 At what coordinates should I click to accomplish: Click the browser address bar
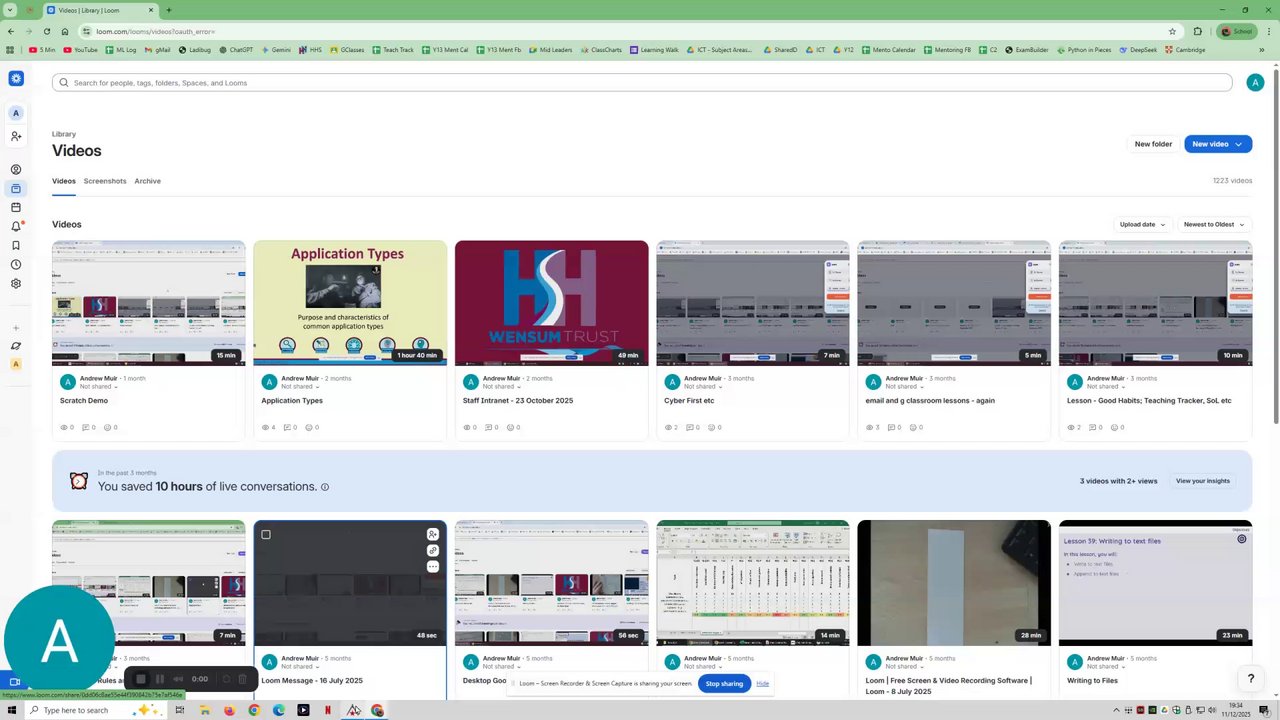coord(630,31)
